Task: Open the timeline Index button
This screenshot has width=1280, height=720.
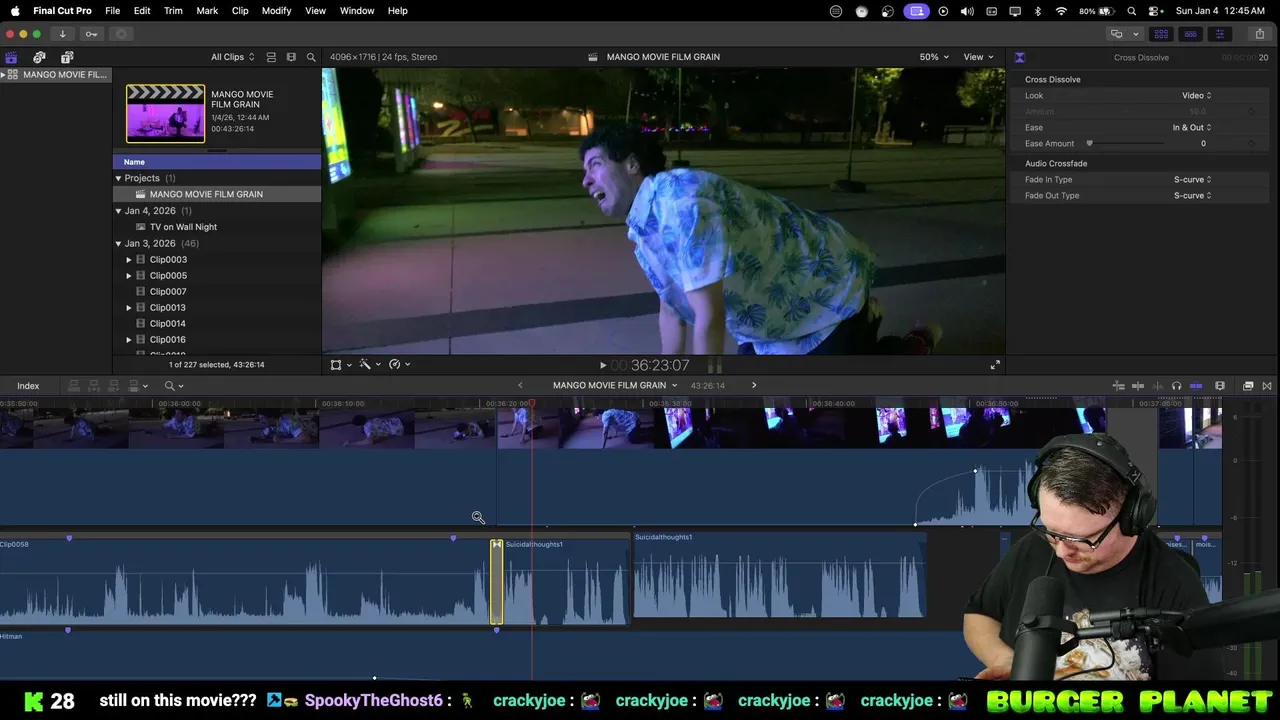Action: (x=28, y=386)
